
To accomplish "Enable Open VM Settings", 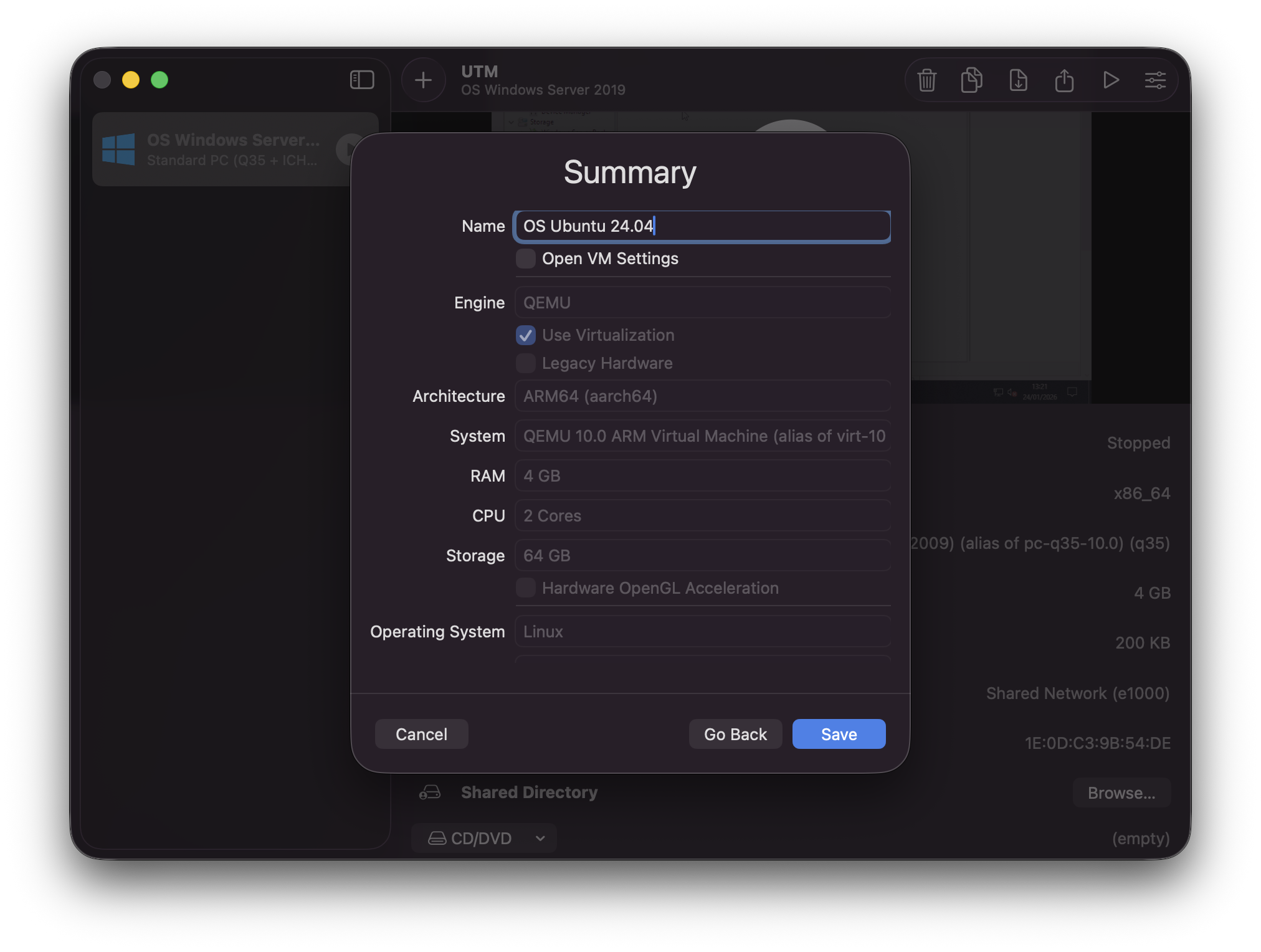I will pos(525,258).
